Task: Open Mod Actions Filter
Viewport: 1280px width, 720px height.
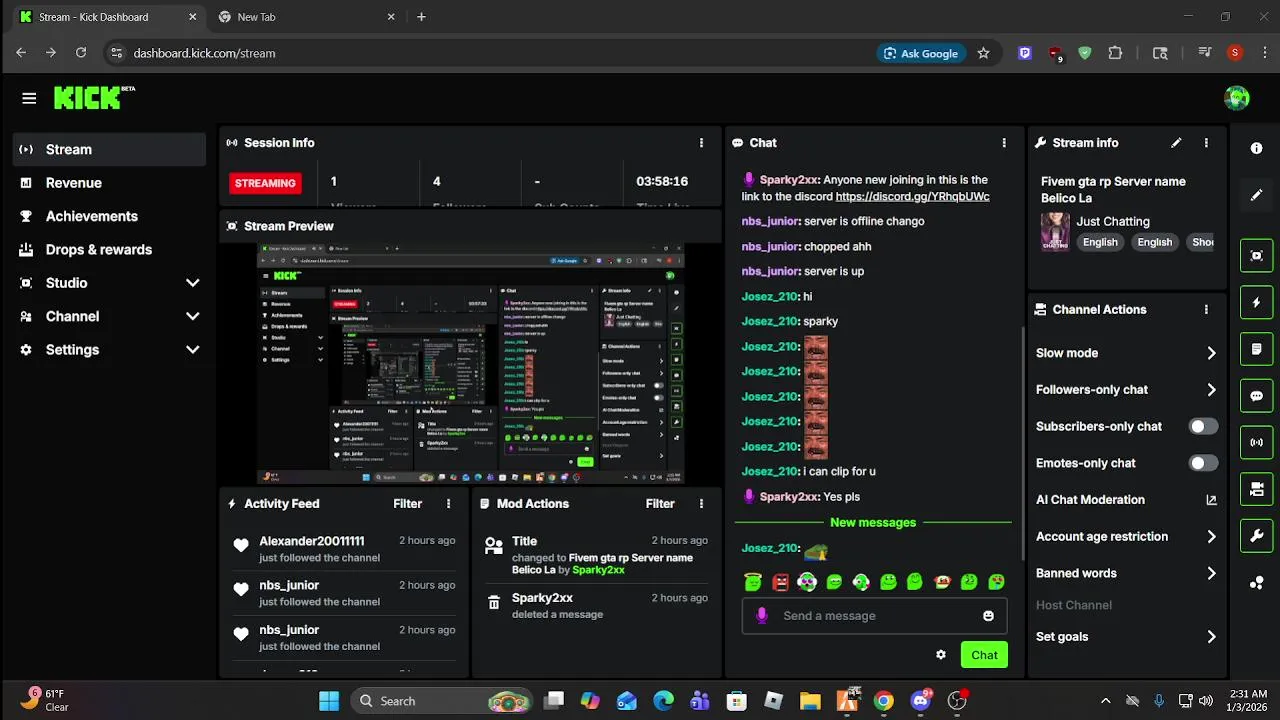Action: click(x=660, y=504)
